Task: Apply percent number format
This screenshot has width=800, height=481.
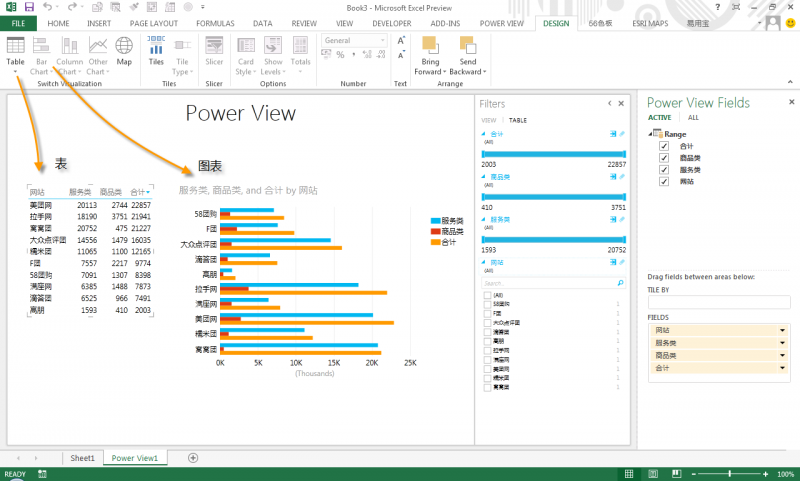Action: click(340, 55)
